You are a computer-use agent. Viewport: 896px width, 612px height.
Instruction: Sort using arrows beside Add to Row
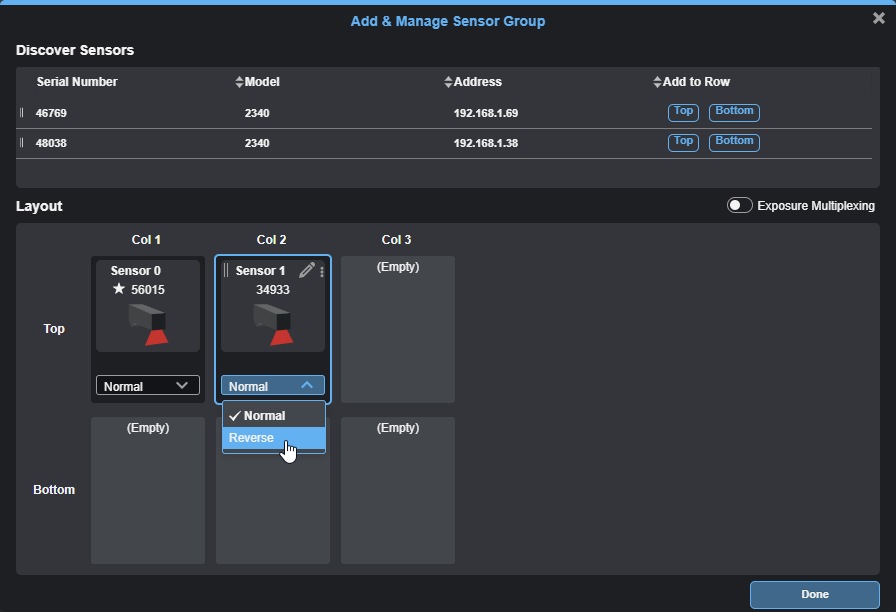click(657, 82)
